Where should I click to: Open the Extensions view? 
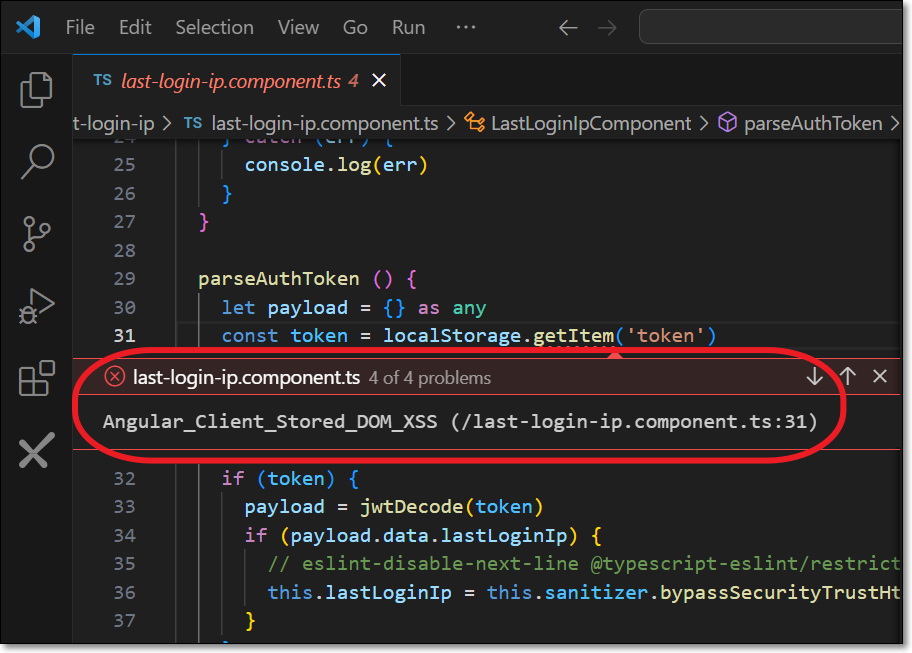37,378
